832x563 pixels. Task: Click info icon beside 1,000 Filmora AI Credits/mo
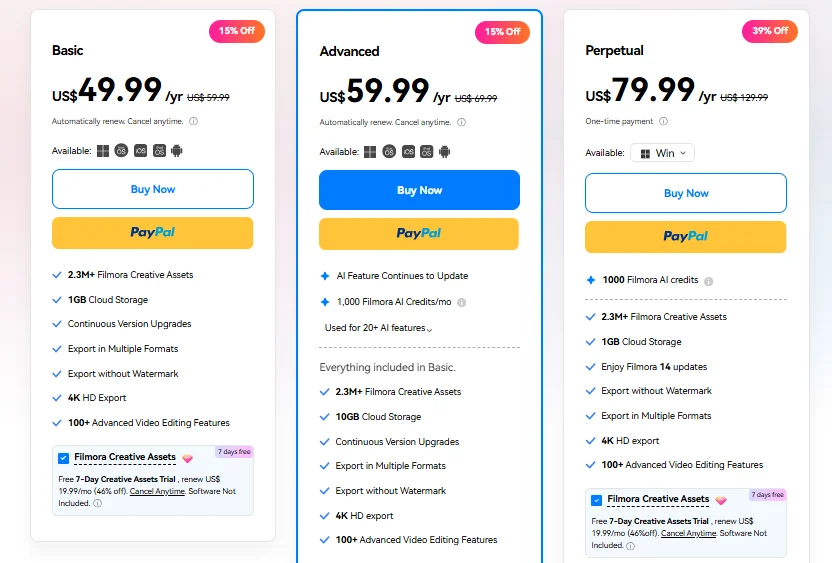[462, 302]
